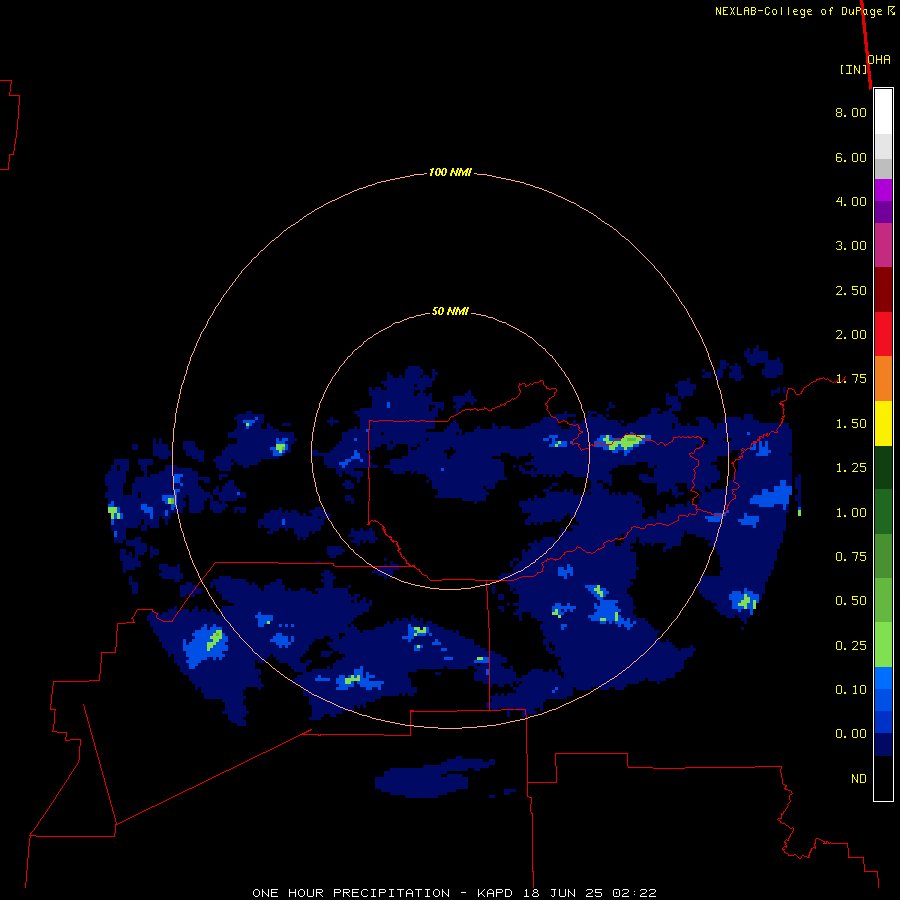Pick the bright magenta legend swatch
900x900 pixels.
883,190
